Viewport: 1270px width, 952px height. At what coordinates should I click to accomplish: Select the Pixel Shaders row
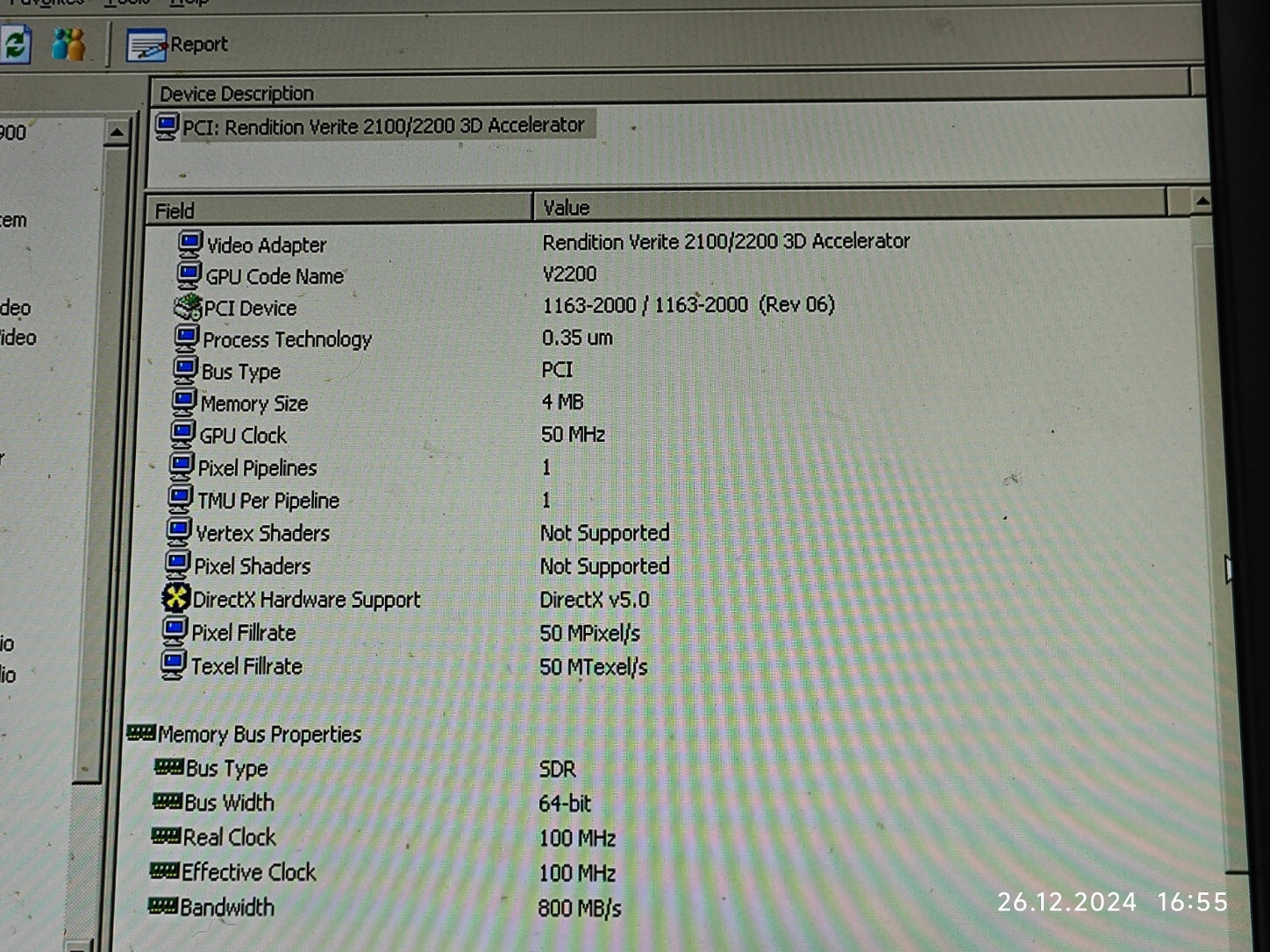click(253, 566)
